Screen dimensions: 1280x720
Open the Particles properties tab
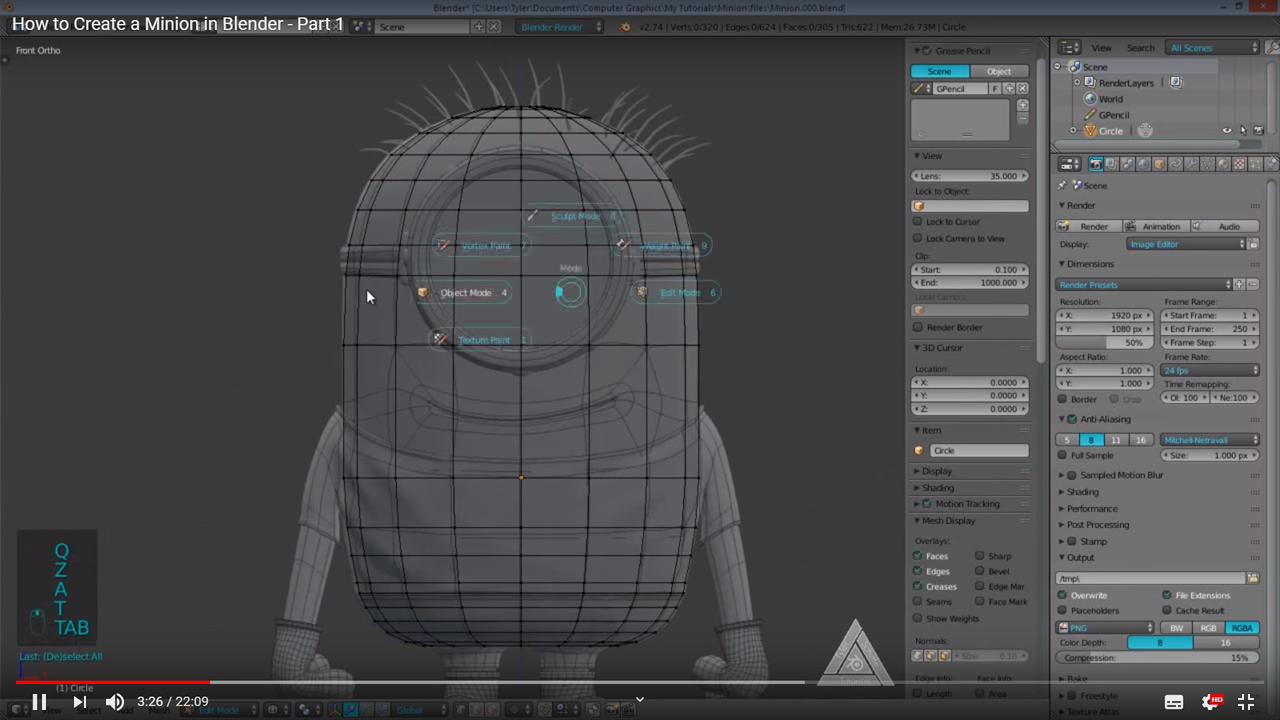coord(1255,164)
